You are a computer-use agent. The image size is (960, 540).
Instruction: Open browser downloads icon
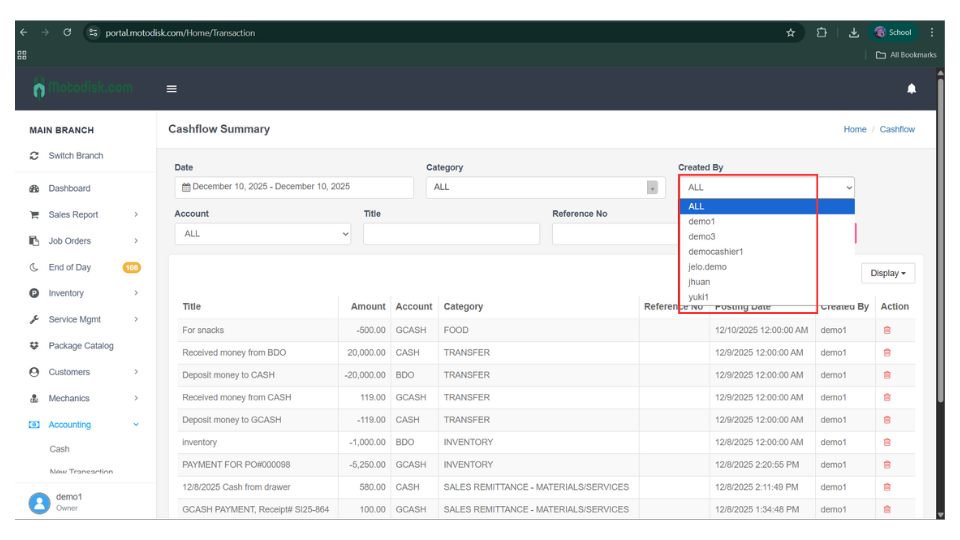[x=853, y=32]
